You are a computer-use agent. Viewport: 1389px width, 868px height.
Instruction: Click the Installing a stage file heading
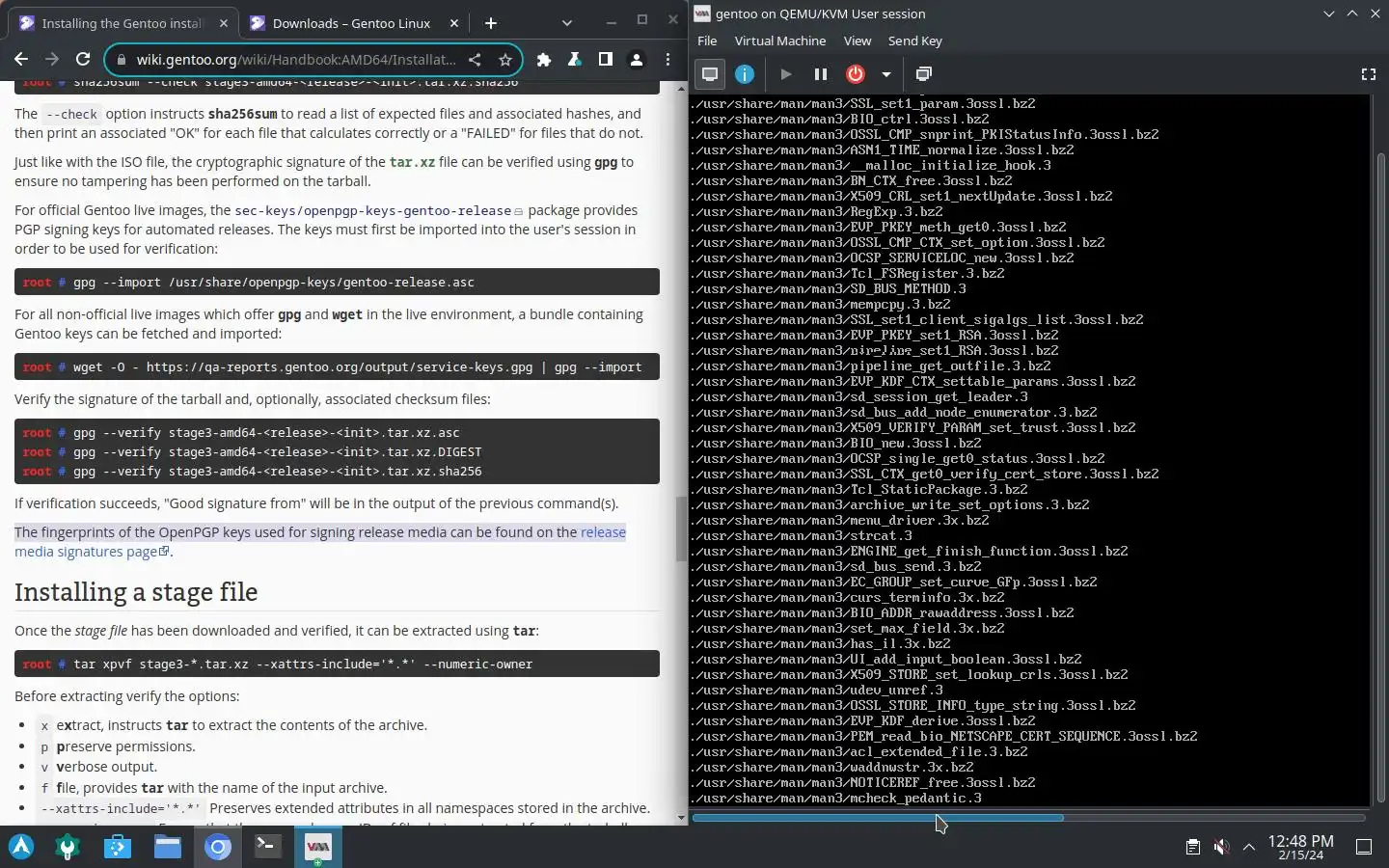click(x=136, y=592)
